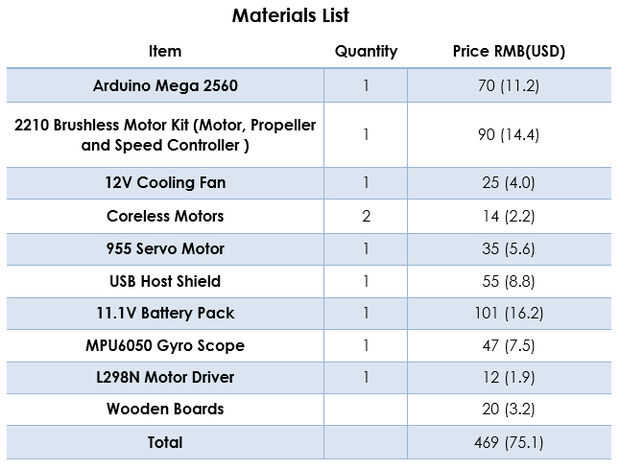The height and width of the screenshot is (469, 620).
Task: Select the Coreless Motors quantity 2
Action: click(366, 216)
